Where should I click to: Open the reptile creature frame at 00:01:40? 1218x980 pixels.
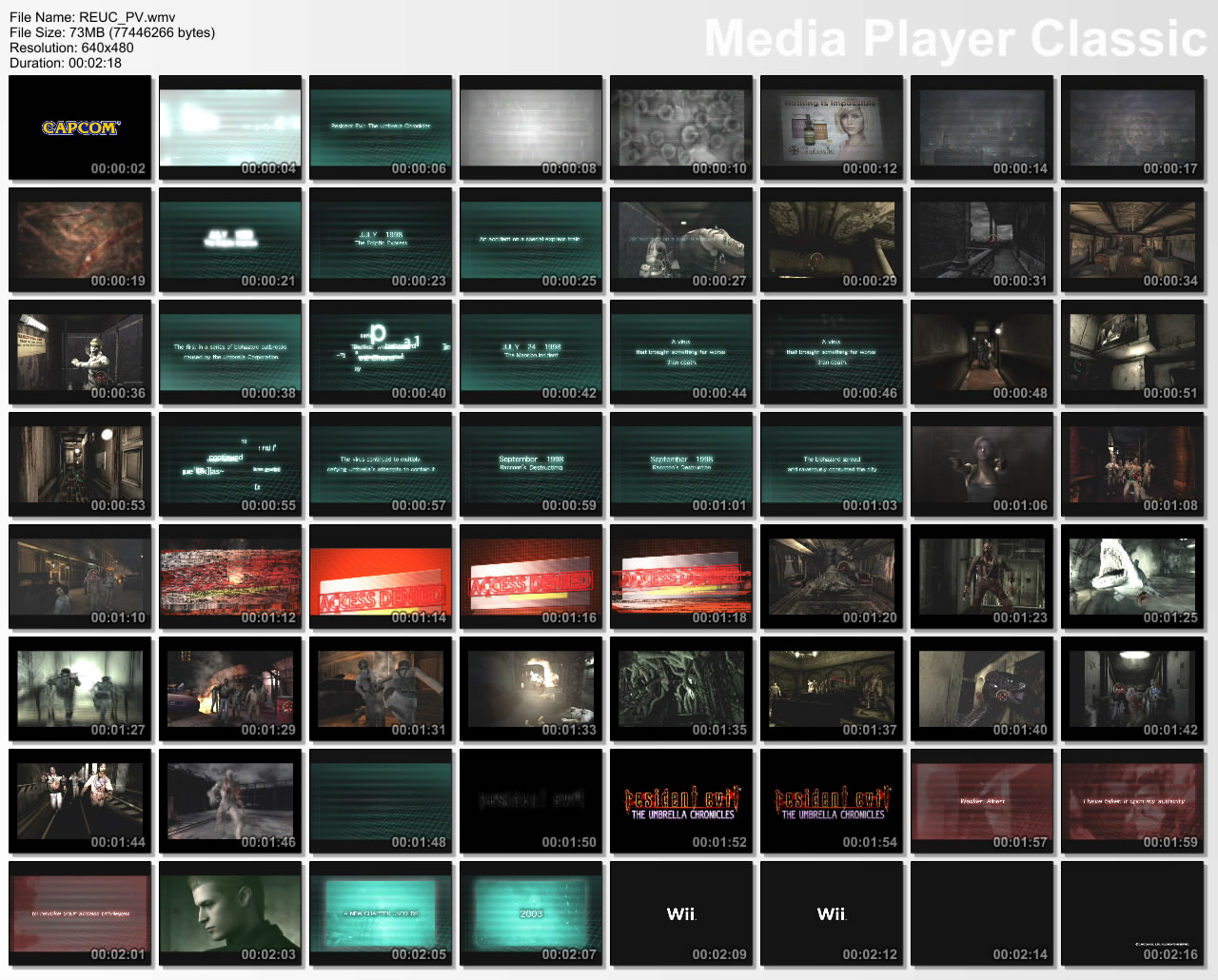(982, 689)
